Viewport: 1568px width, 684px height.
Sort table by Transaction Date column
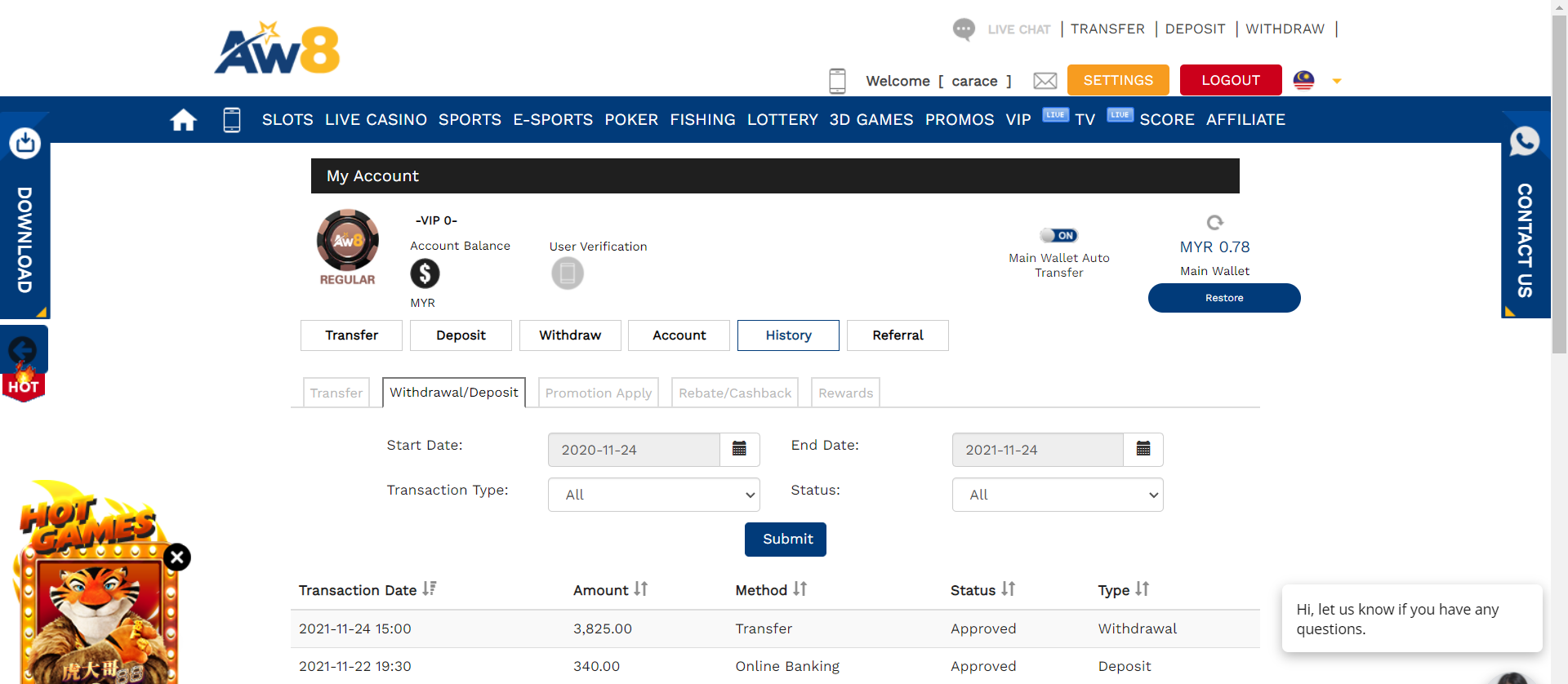(430, 589)
